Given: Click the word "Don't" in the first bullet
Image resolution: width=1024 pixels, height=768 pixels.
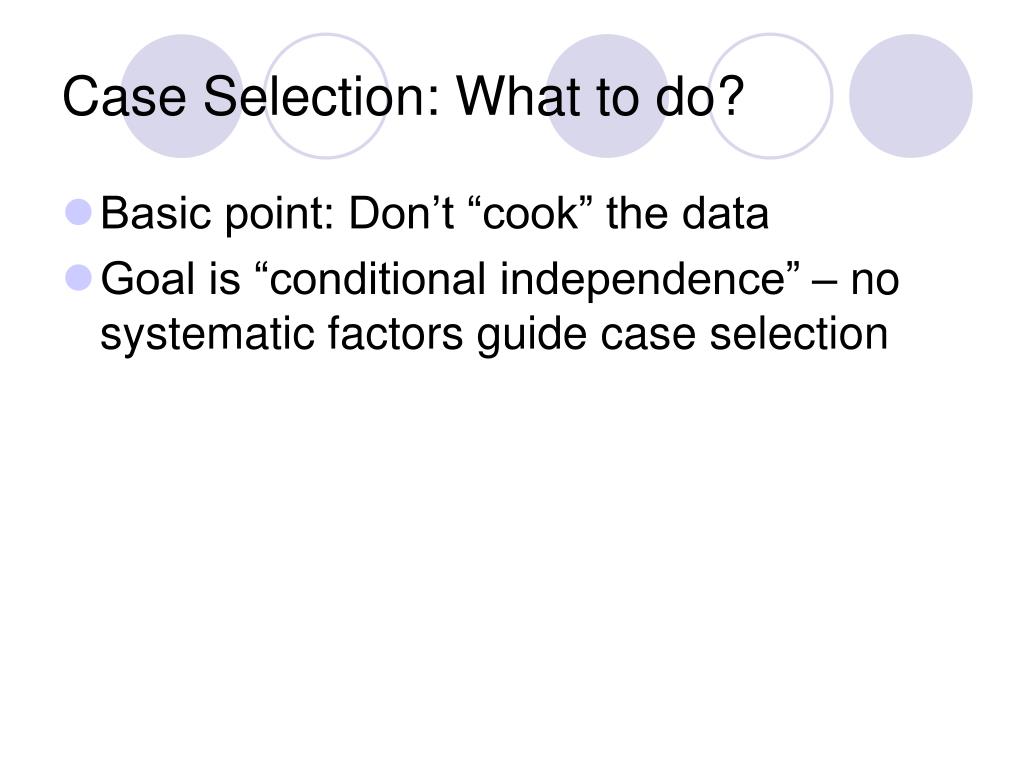Looking at the screenshot, I should [401, 214].
